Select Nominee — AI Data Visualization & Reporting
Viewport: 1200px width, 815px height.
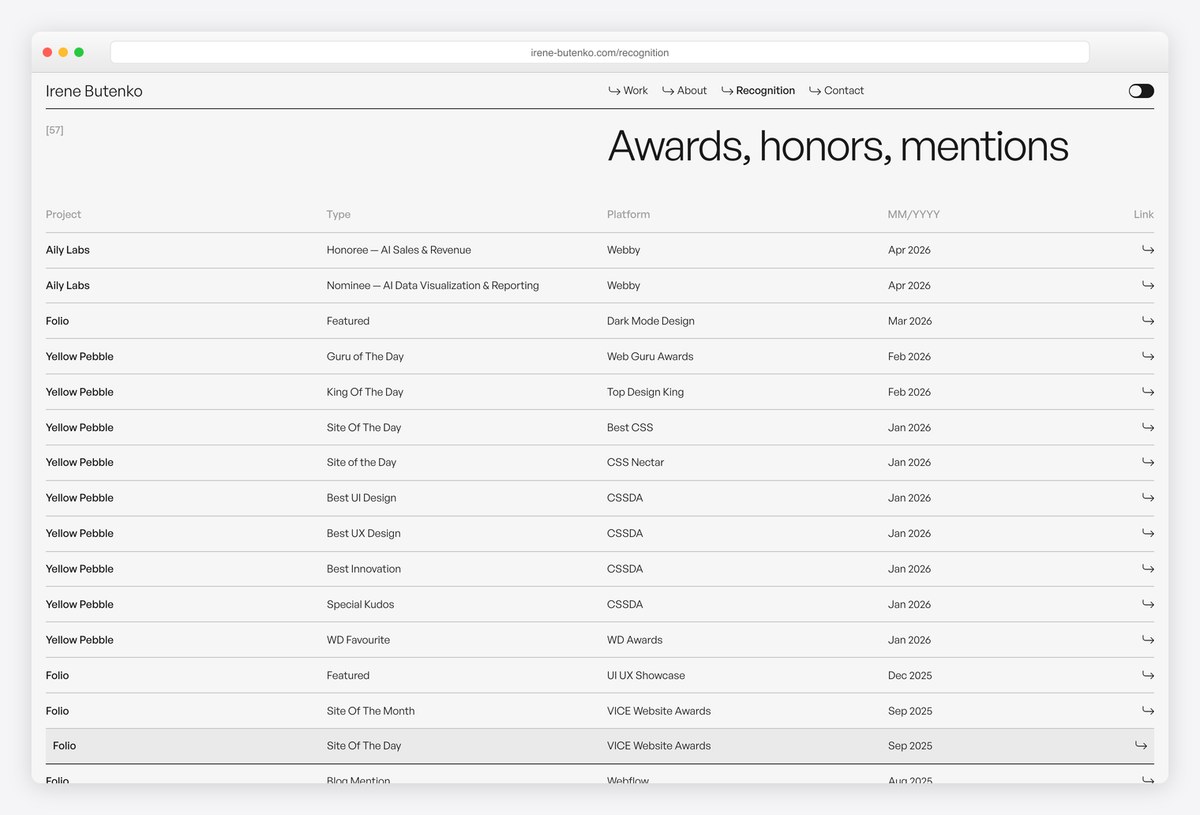(x=433, y=286)
